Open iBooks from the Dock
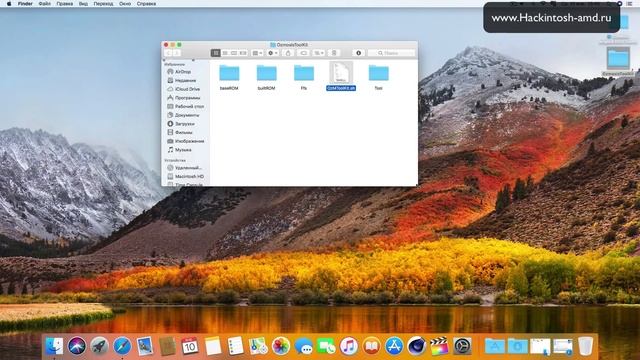 (x=371, y=346)
